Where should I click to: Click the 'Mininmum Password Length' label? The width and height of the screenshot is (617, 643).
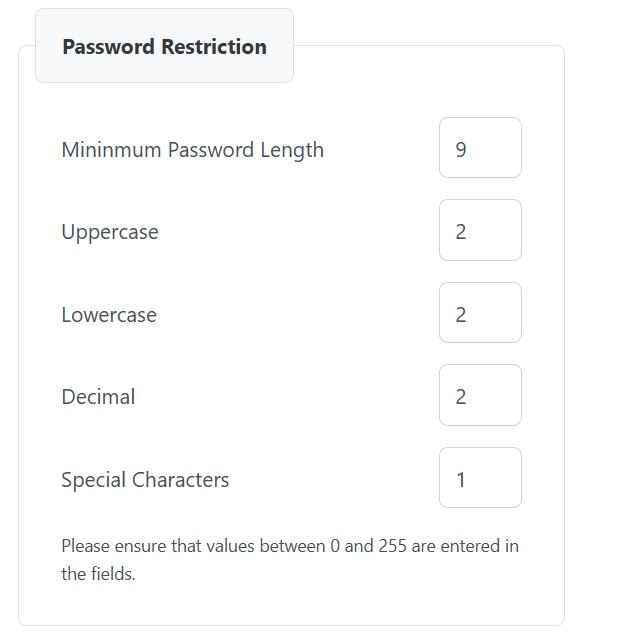pyautogui.click(x=192, y=150)
